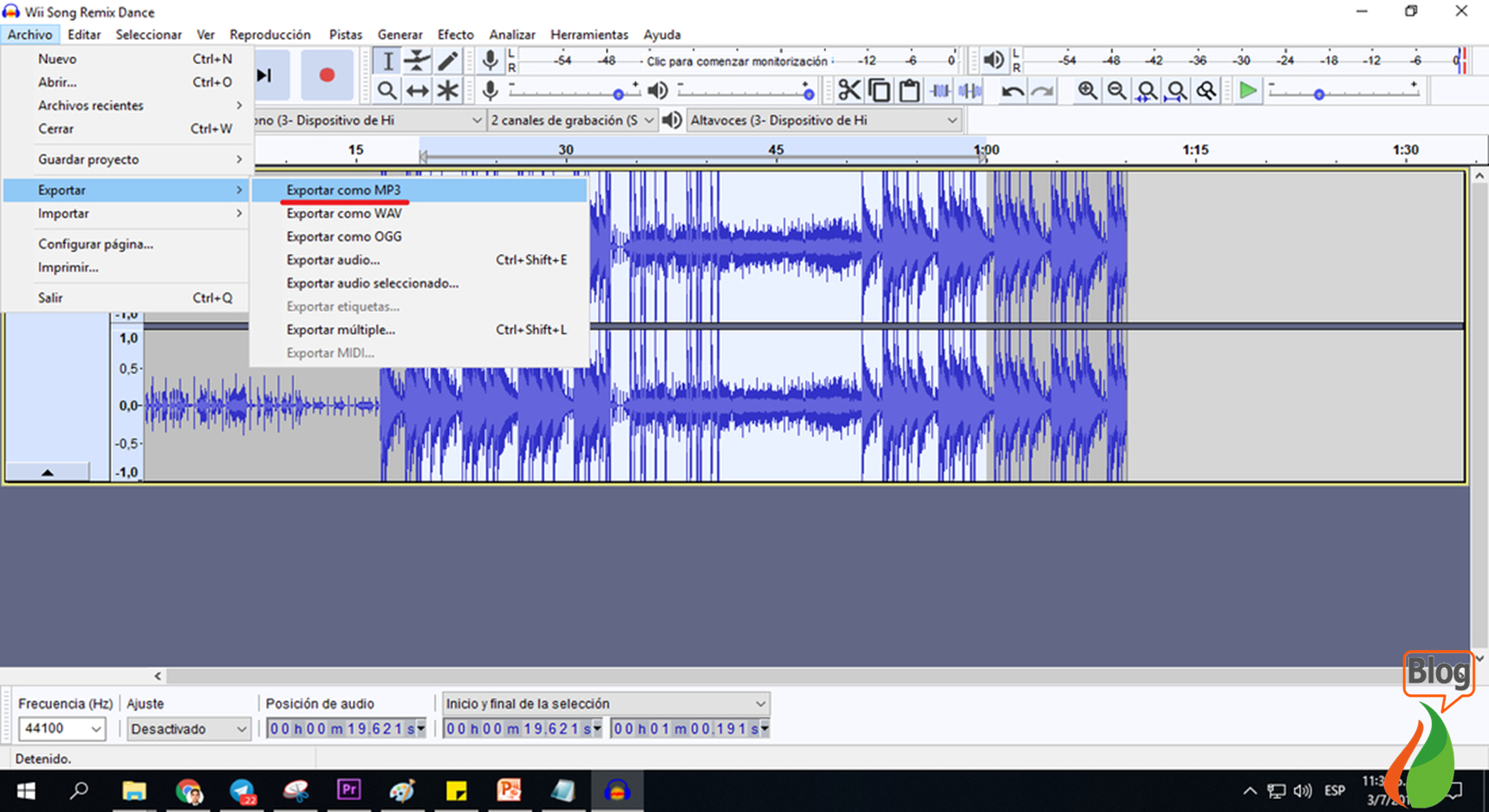Viewport: 1489px width, 812px height.
Task: Select the Envelope tool
Action: click(418, 61)
